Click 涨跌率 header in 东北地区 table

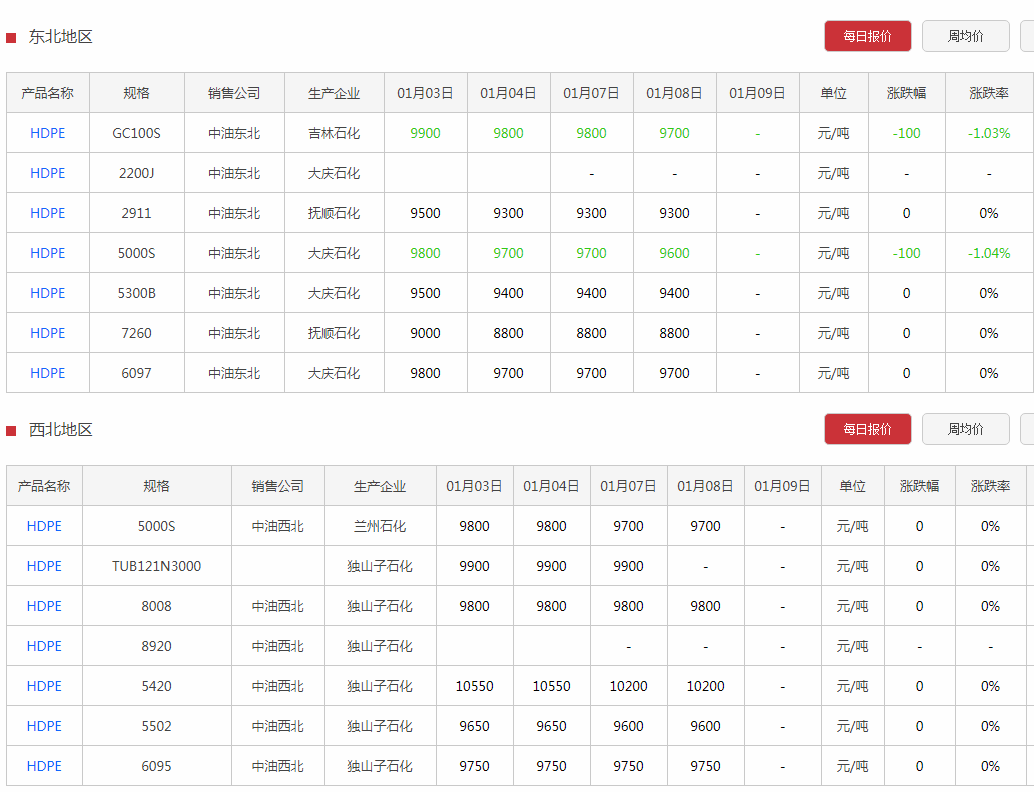click(x=988, y=93)
